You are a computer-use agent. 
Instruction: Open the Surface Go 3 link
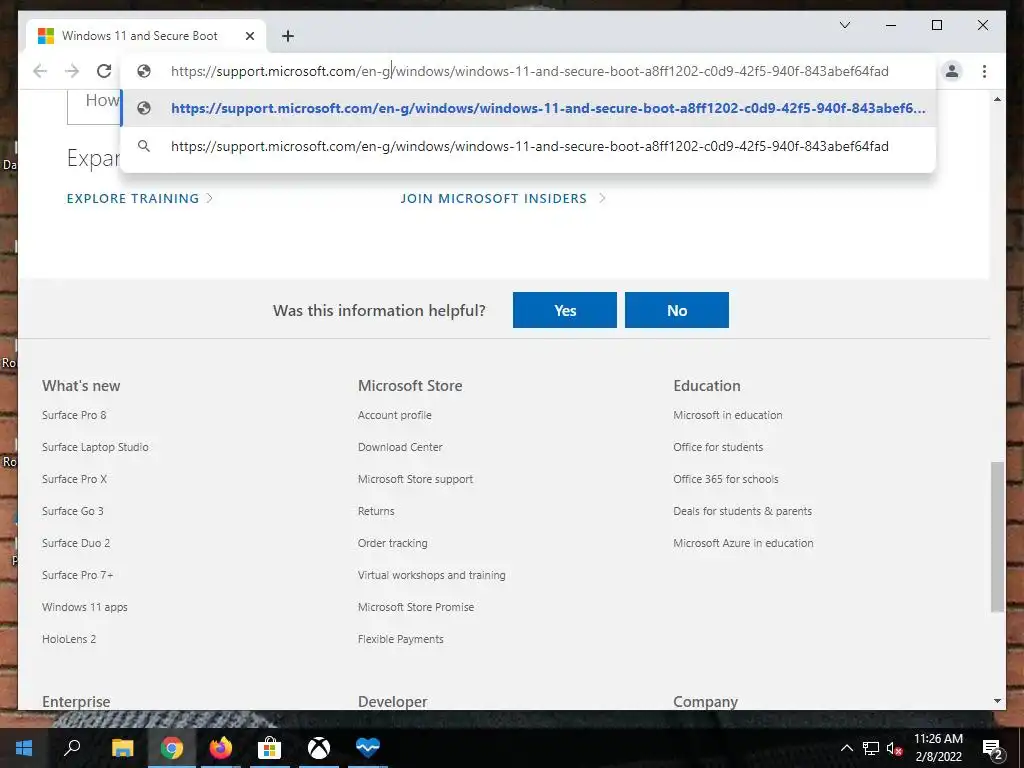[x=72, y=511]
